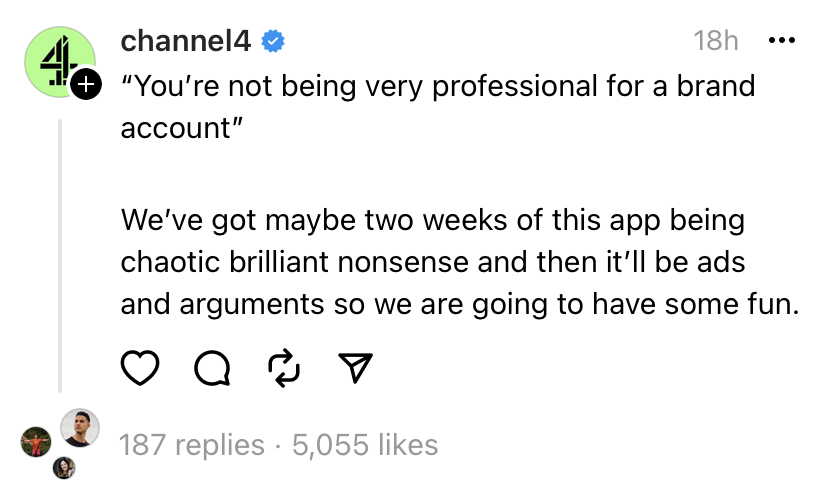Click the replier avatar with the orange shirt
Screen dimensions: 828x499
coord(36,441)
